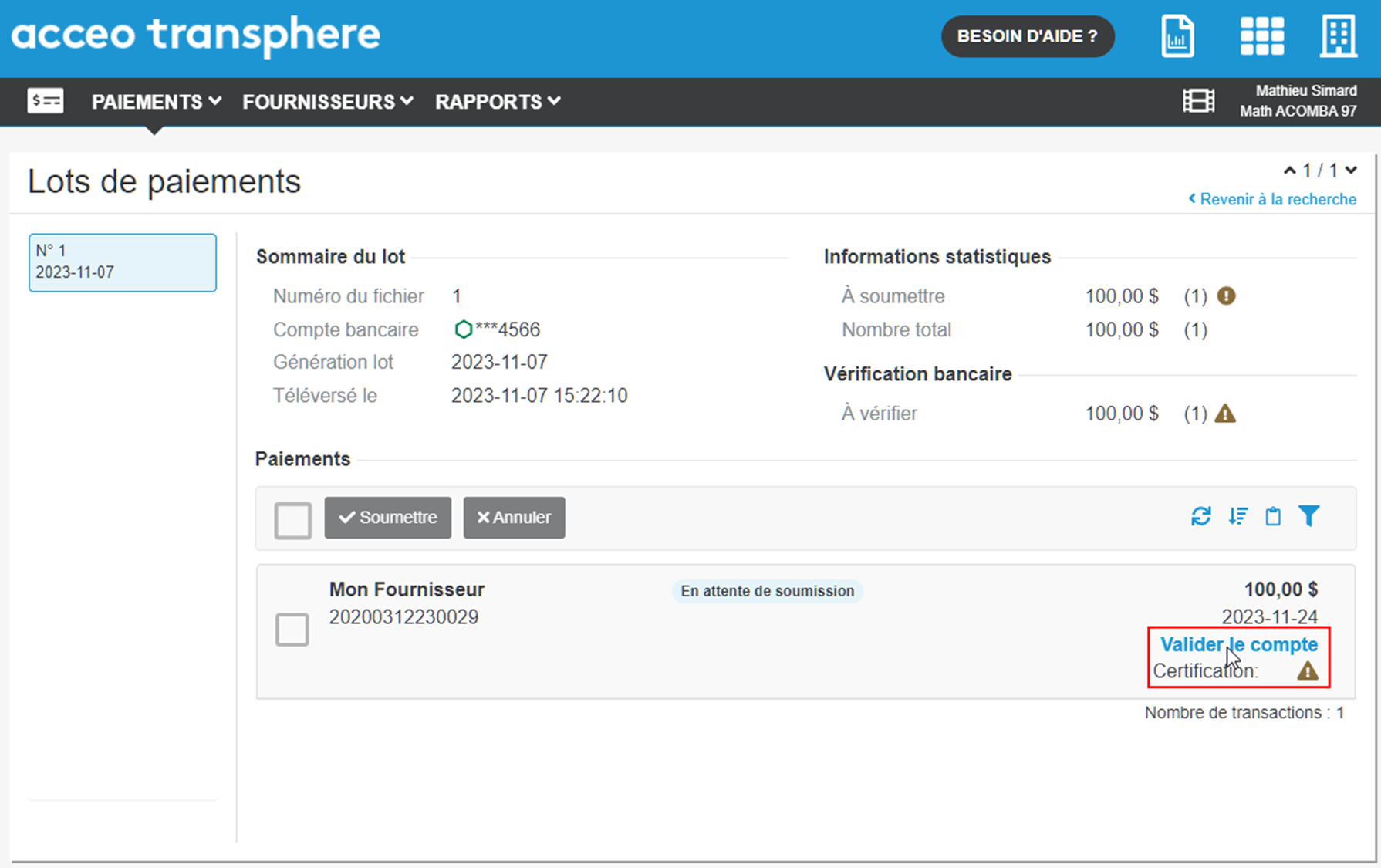Expand the PAIEMENTS menu
Viewport: 1381px width, 868px height.
(x=157, y=102)
